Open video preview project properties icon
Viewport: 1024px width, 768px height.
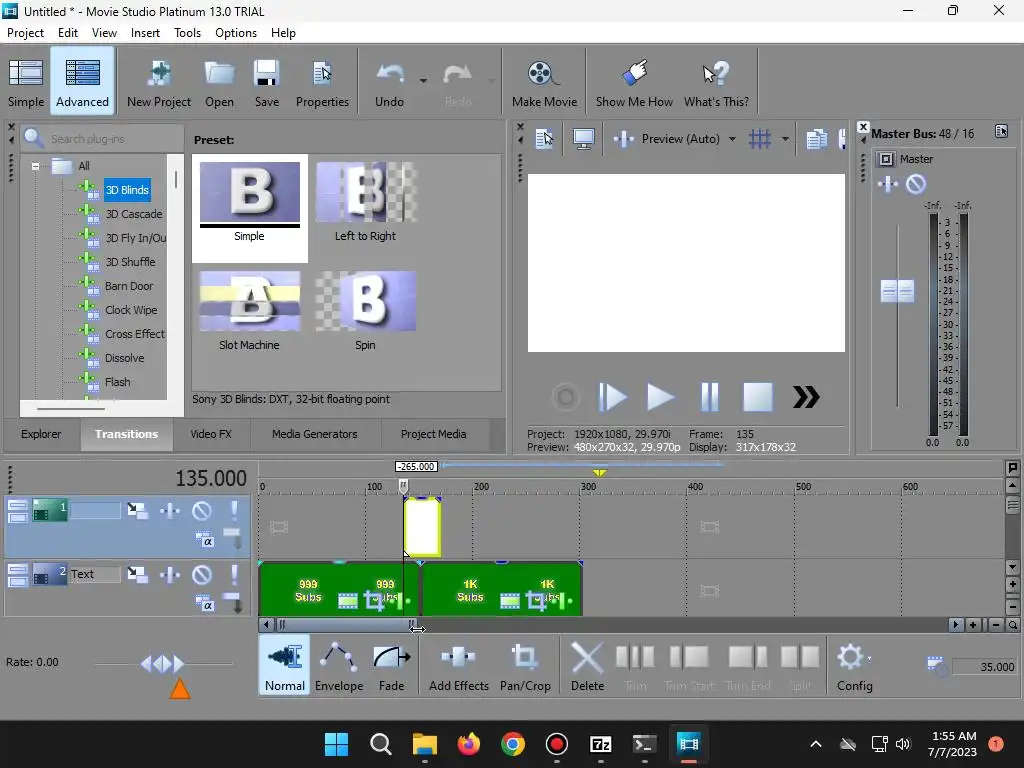click(545, 138)
